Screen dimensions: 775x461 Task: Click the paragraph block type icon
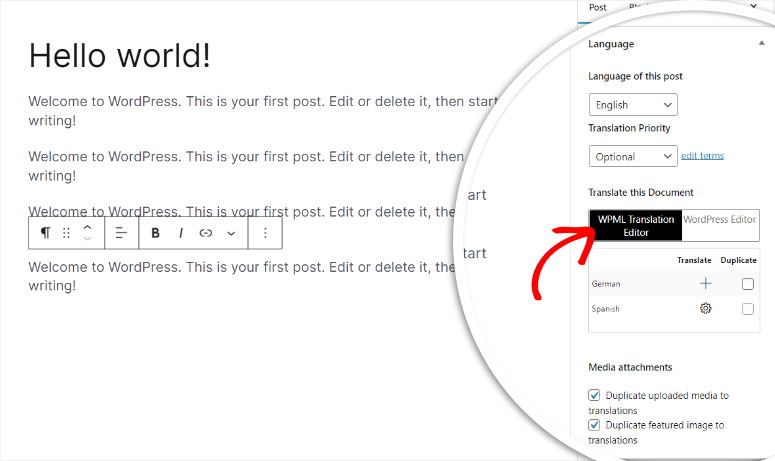click(x=45, y=233)
